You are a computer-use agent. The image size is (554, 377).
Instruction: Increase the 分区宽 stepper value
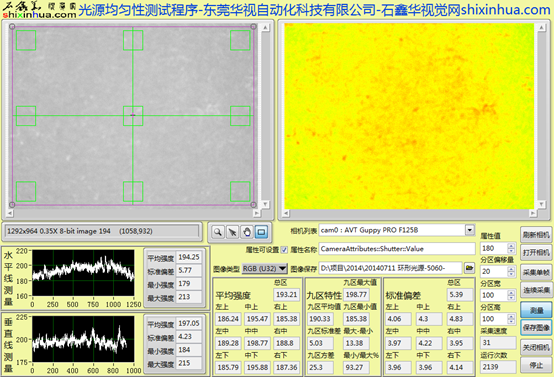point(511,292)
